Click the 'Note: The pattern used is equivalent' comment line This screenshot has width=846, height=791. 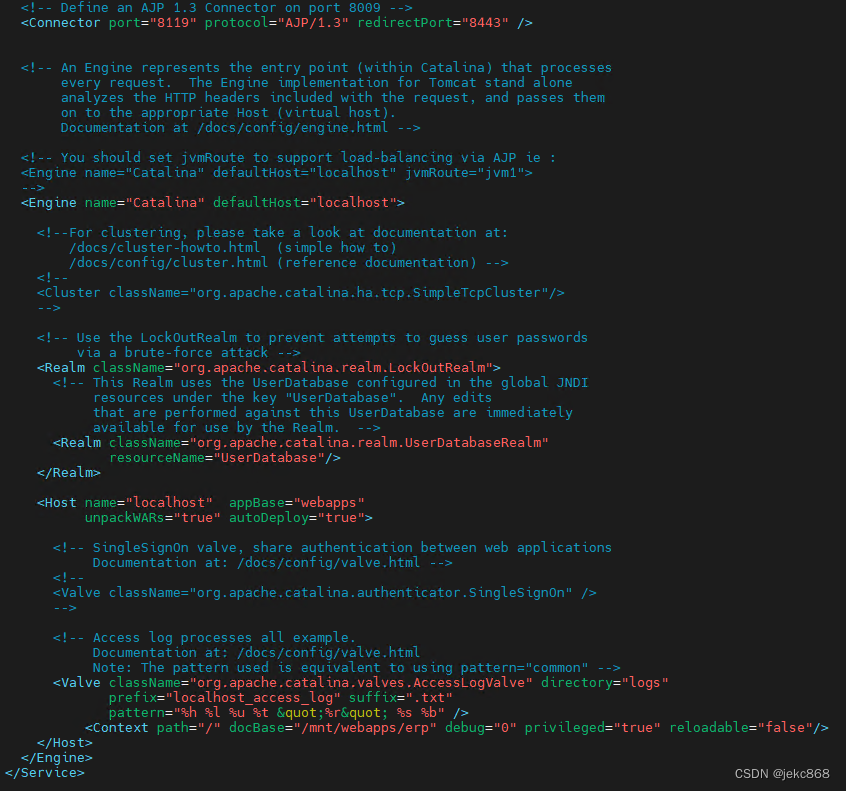tap(357, 667)
